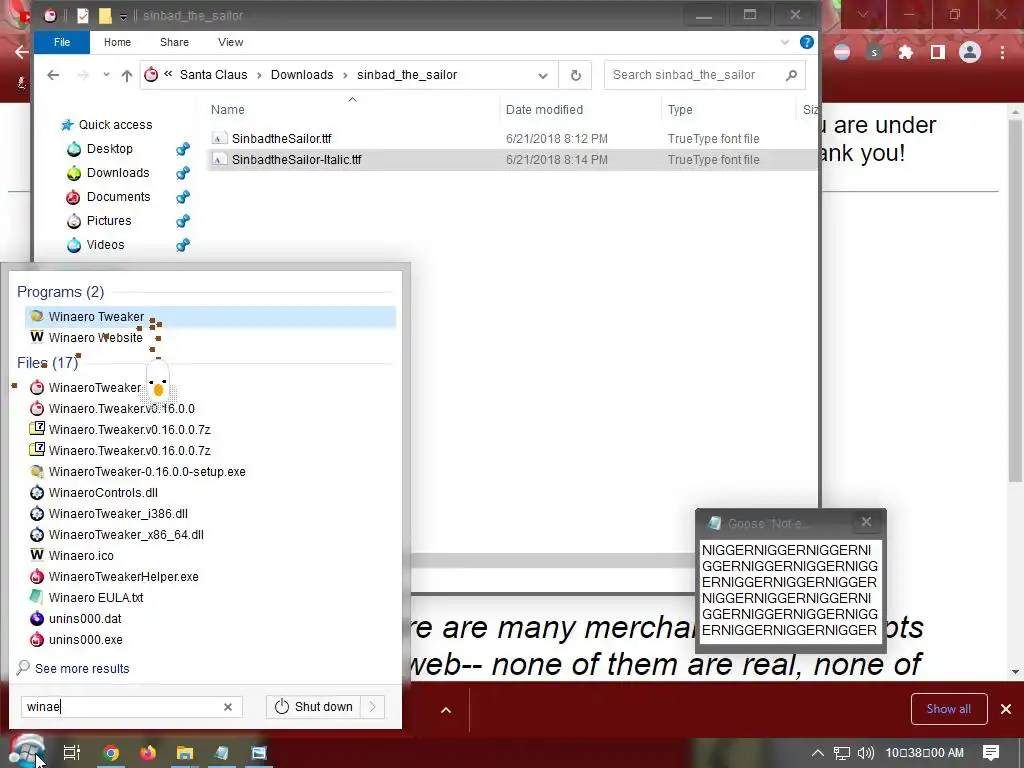Screen dimensions: 1024x768
Task: Open Chrome from the taskbar
Action: 111,753
